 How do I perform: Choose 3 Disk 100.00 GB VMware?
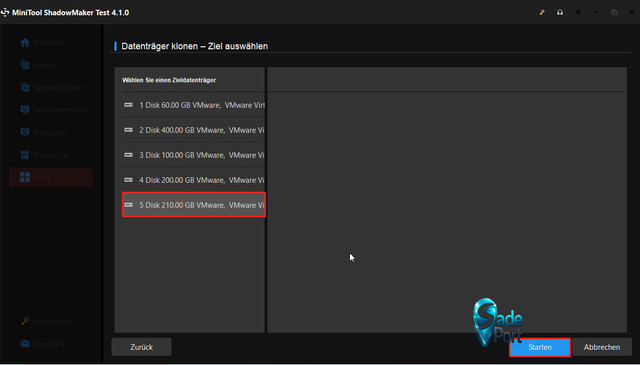point(194,155)
